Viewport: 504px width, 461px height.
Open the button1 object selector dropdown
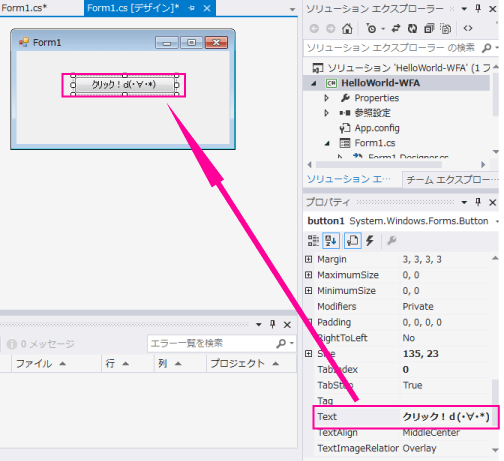pyautogui.click(x=497, y=221)
